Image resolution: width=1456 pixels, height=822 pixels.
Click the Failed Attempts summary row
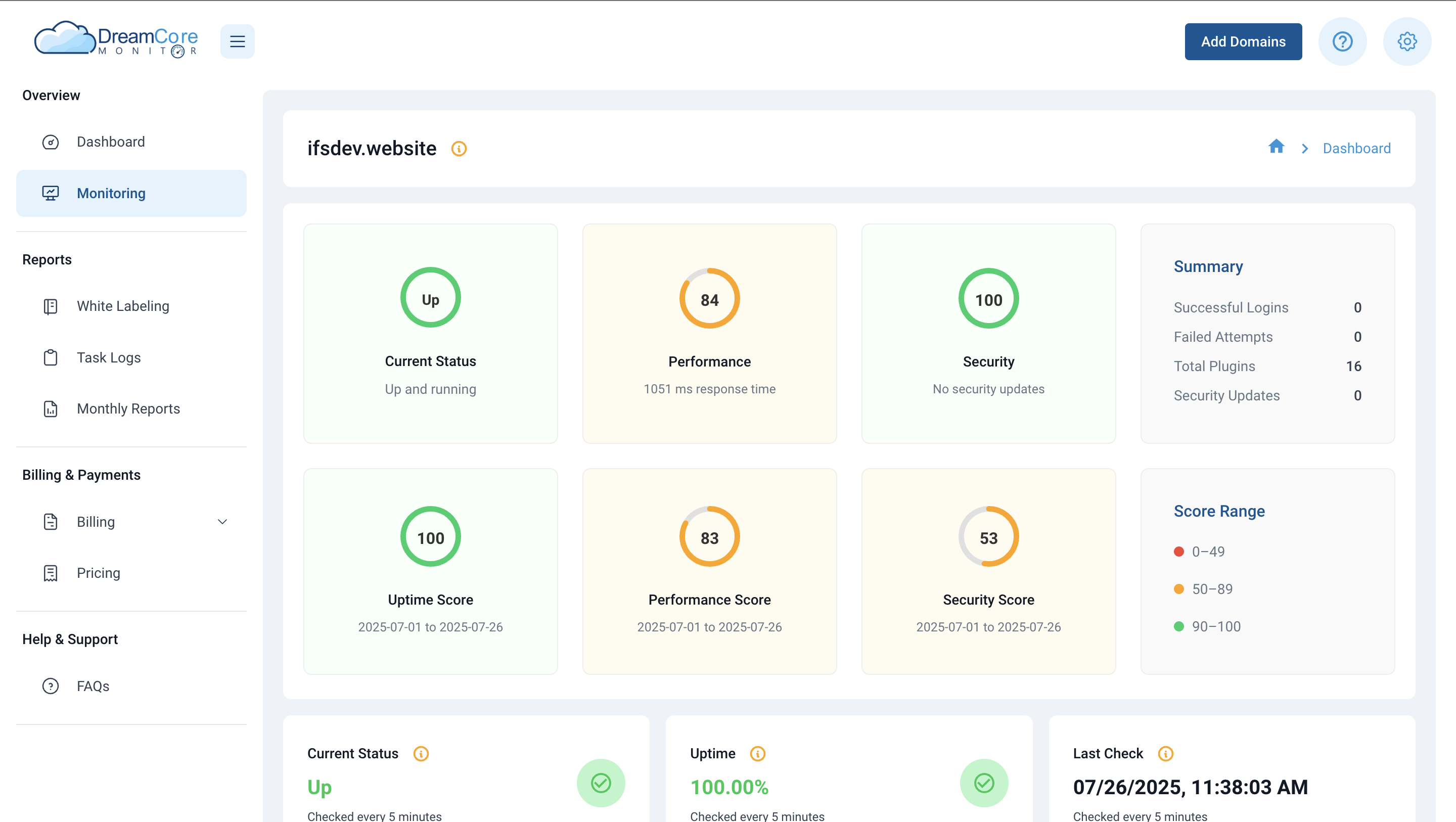coord(1267,337)
